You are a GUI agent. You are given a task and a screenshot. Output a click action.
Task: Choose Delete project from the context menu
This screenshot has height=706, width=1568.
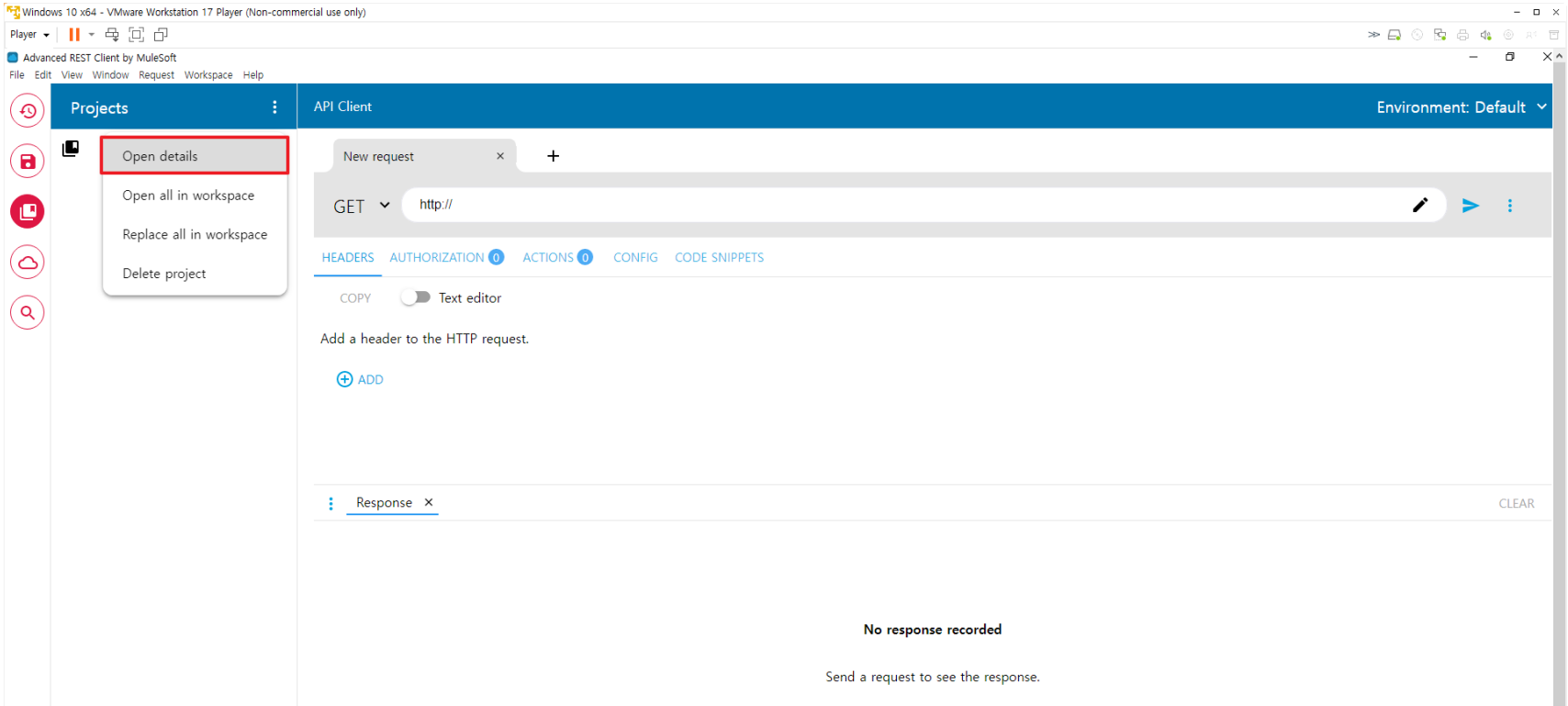click(x=195, y=274)
